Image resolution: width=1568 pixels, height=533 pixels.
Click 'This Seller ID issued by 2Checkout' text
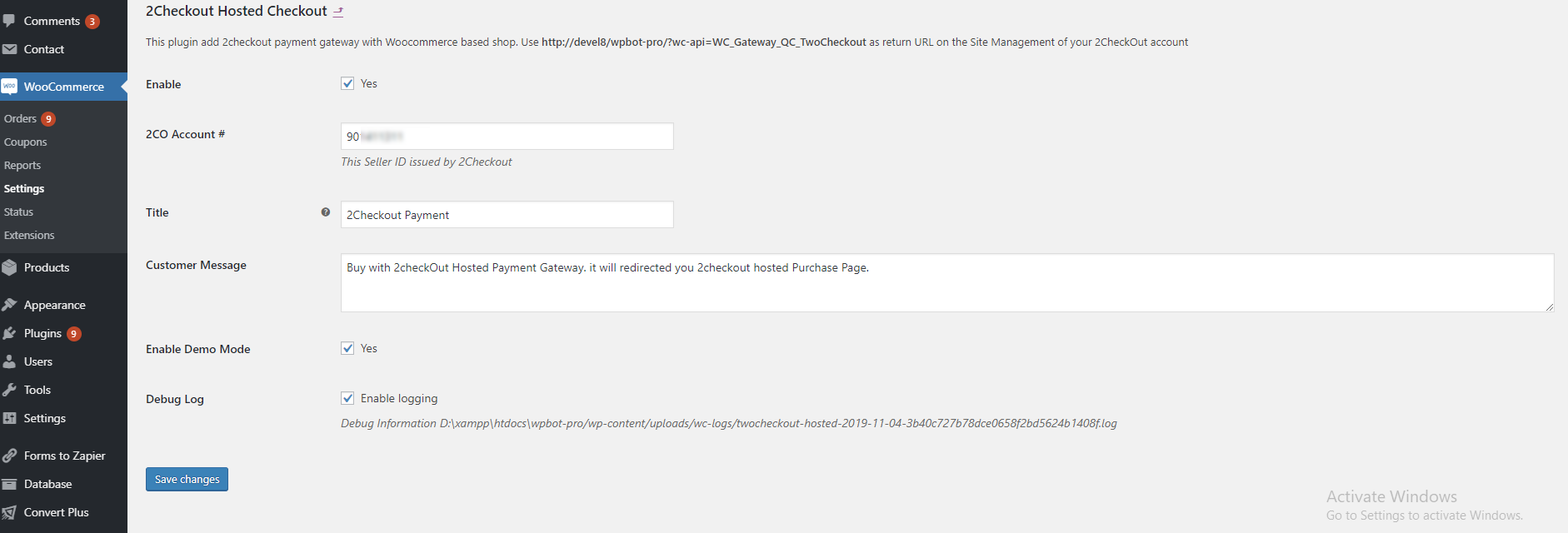coord(427,162)
